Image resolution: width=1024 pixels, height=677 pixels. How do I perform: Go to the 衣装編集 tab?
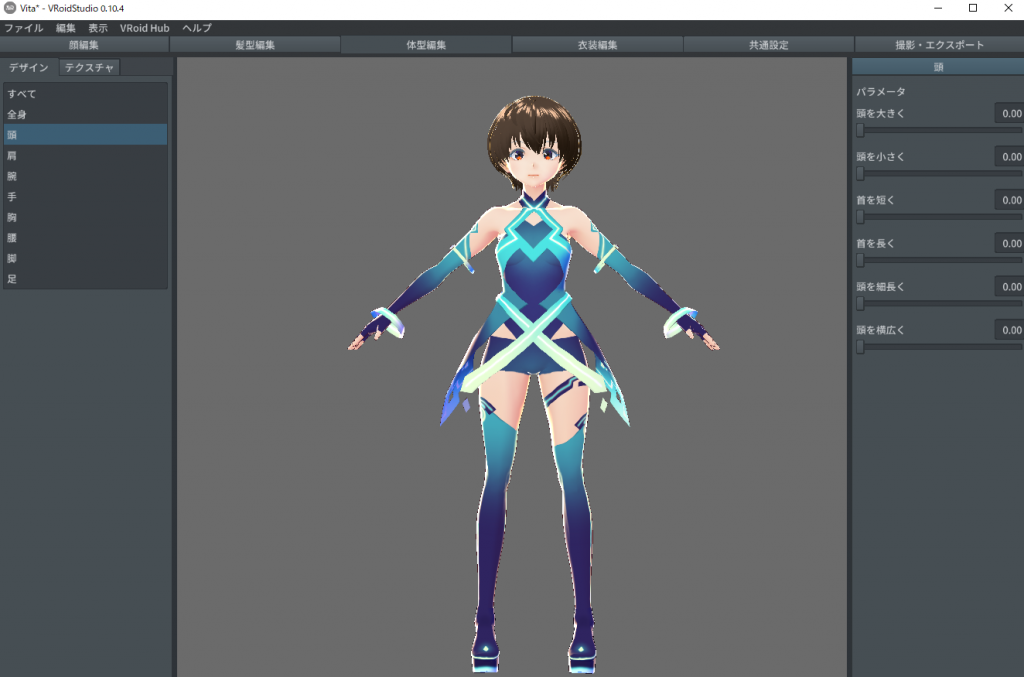(x=597, y=45)
